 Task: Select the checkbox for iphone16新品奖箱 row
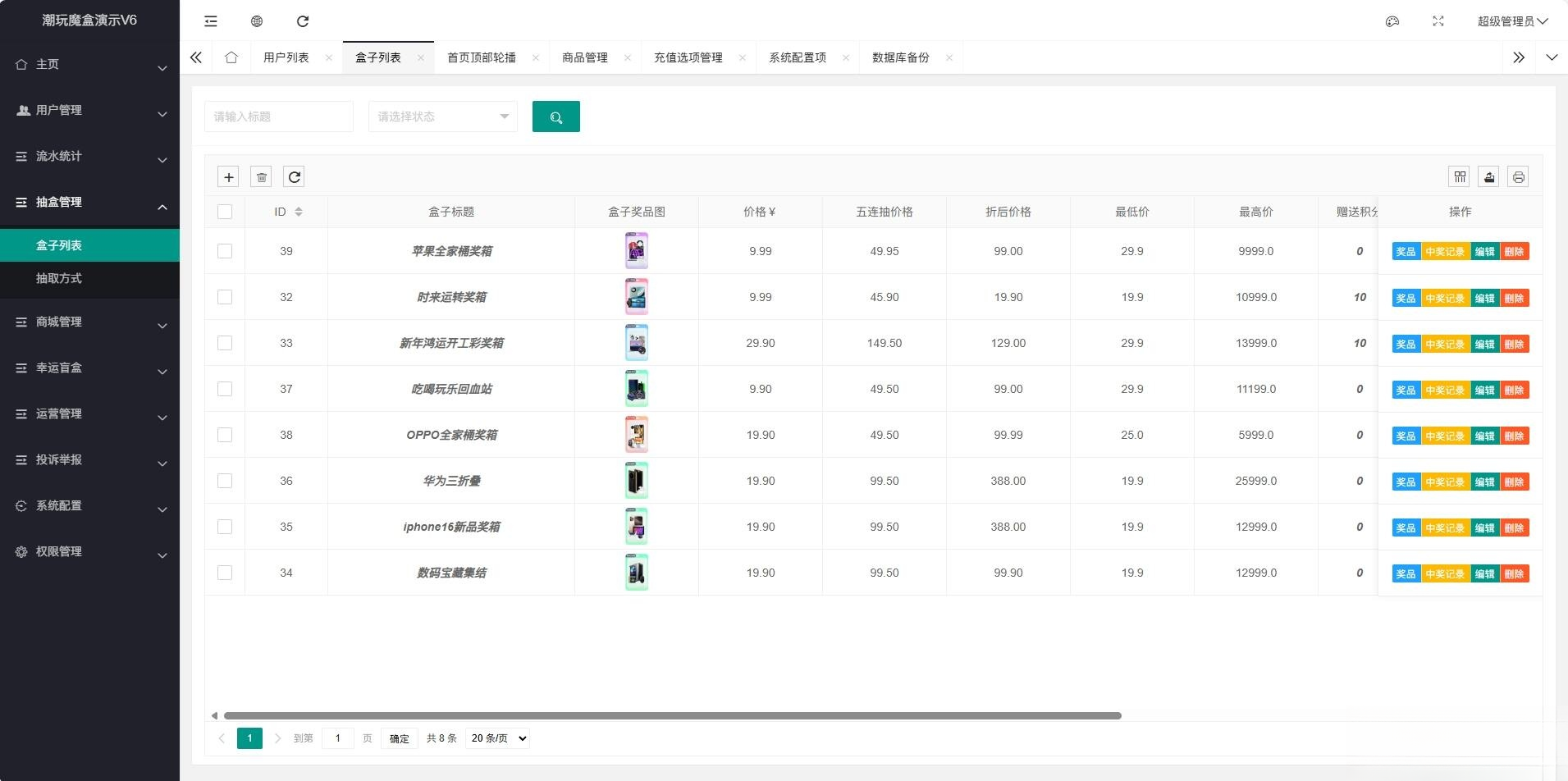tap(224, 526)
